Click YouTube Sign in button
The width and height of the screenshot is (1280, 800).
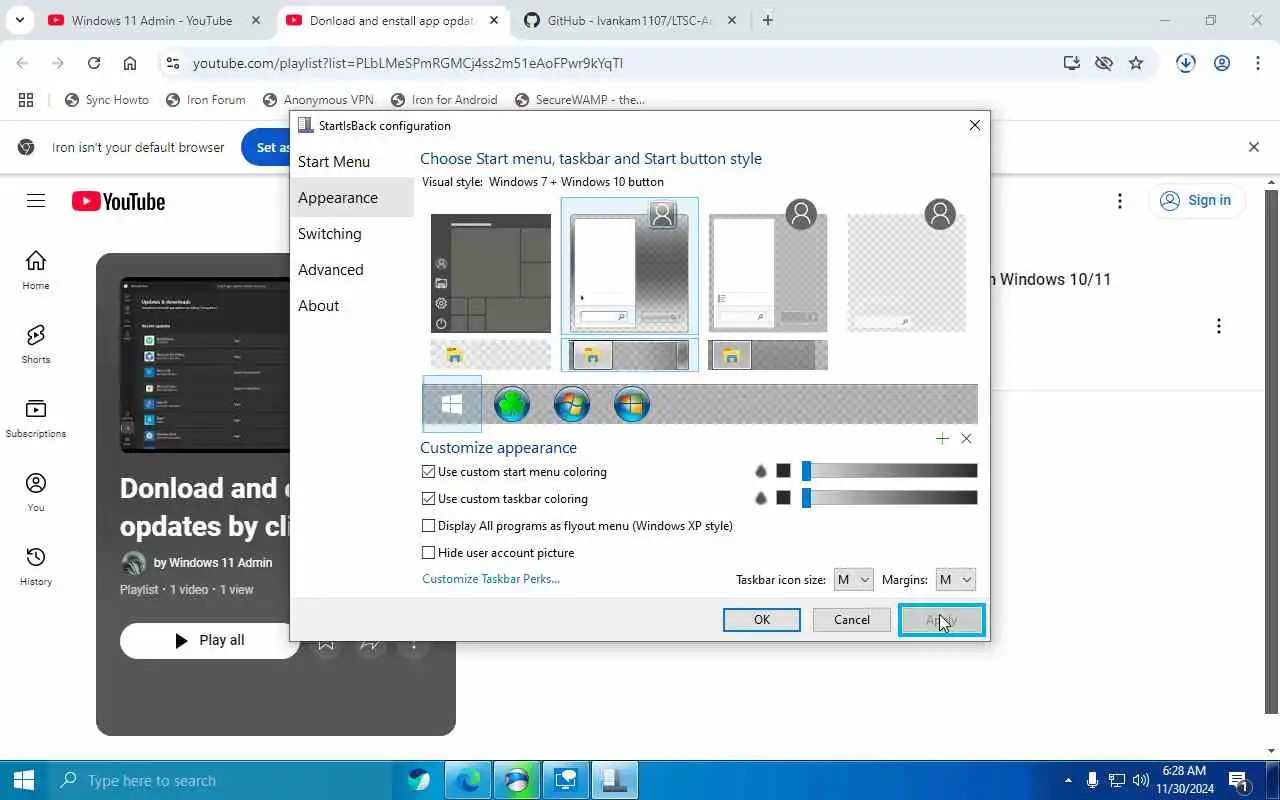(1196, 200)
